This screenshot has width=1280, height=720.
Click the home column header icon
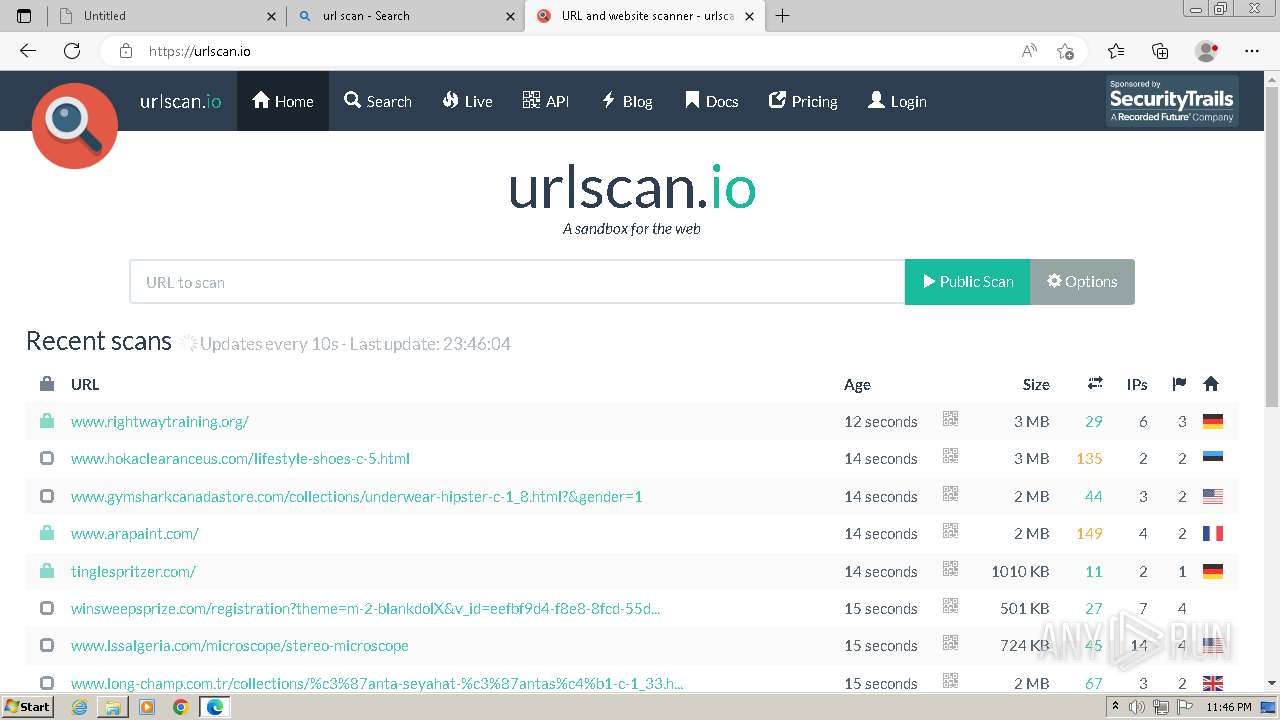click(1211, 383)
